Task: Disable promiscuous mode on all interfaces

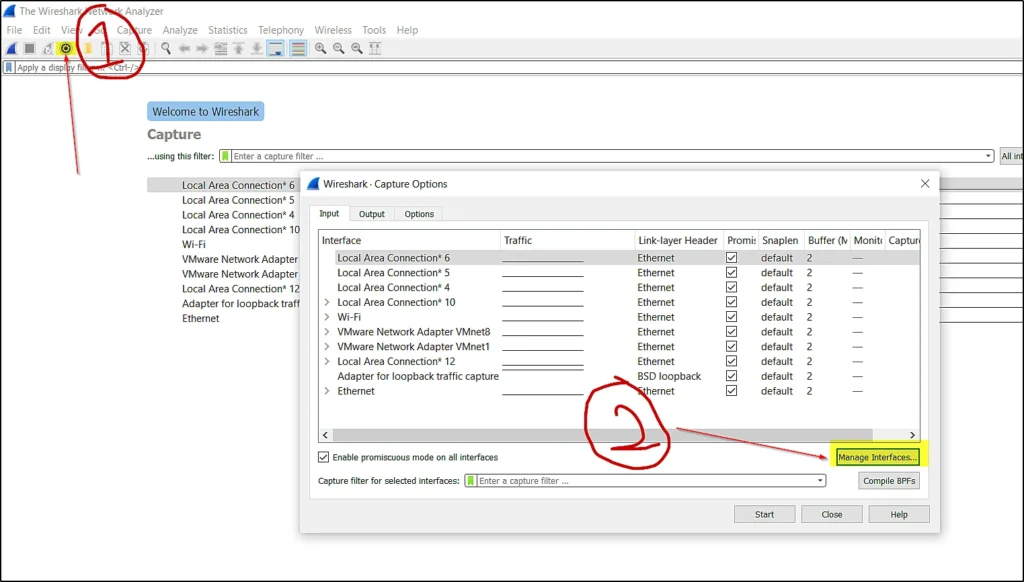Action: (323, 457)
